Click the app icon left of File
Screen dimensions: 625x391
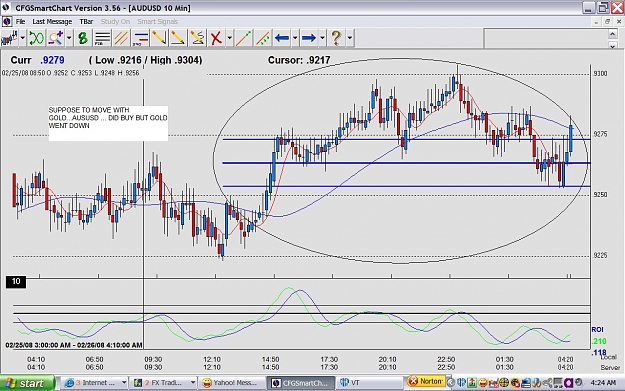click(x=7, y=22)
